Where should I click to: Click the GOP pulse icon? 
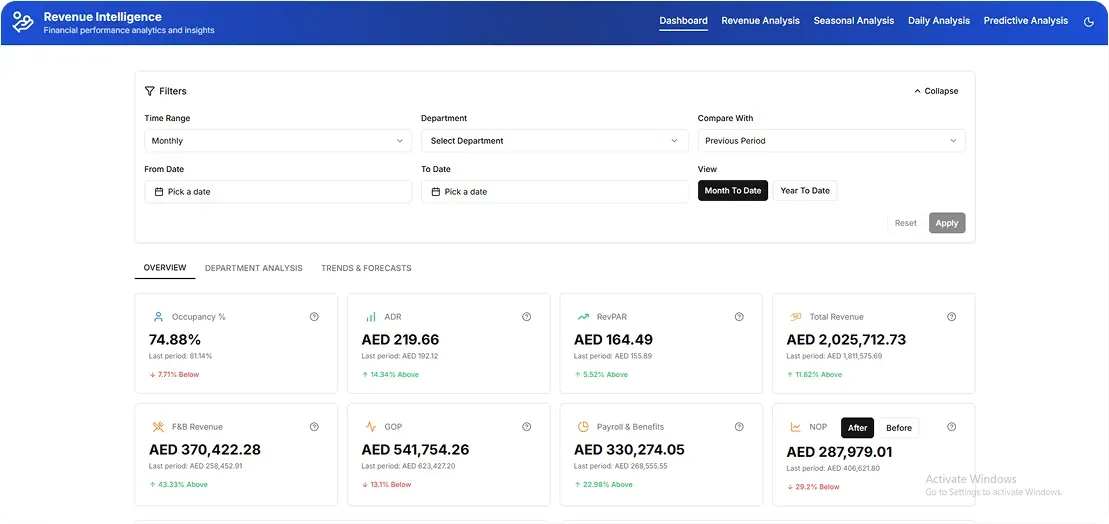[x=371, y=427]
